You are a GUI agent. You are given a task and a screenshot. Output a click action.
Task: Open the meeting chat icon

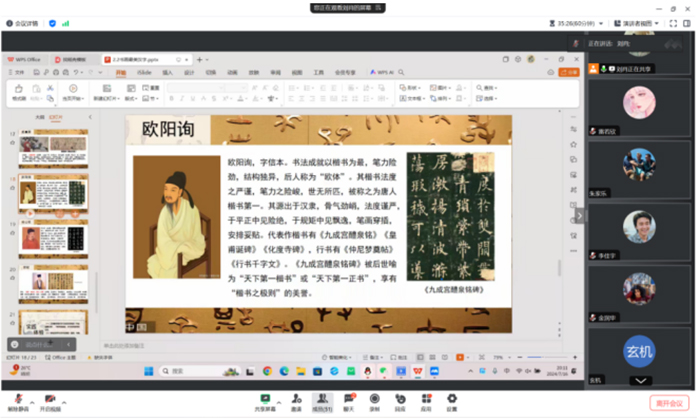point(349,399)
